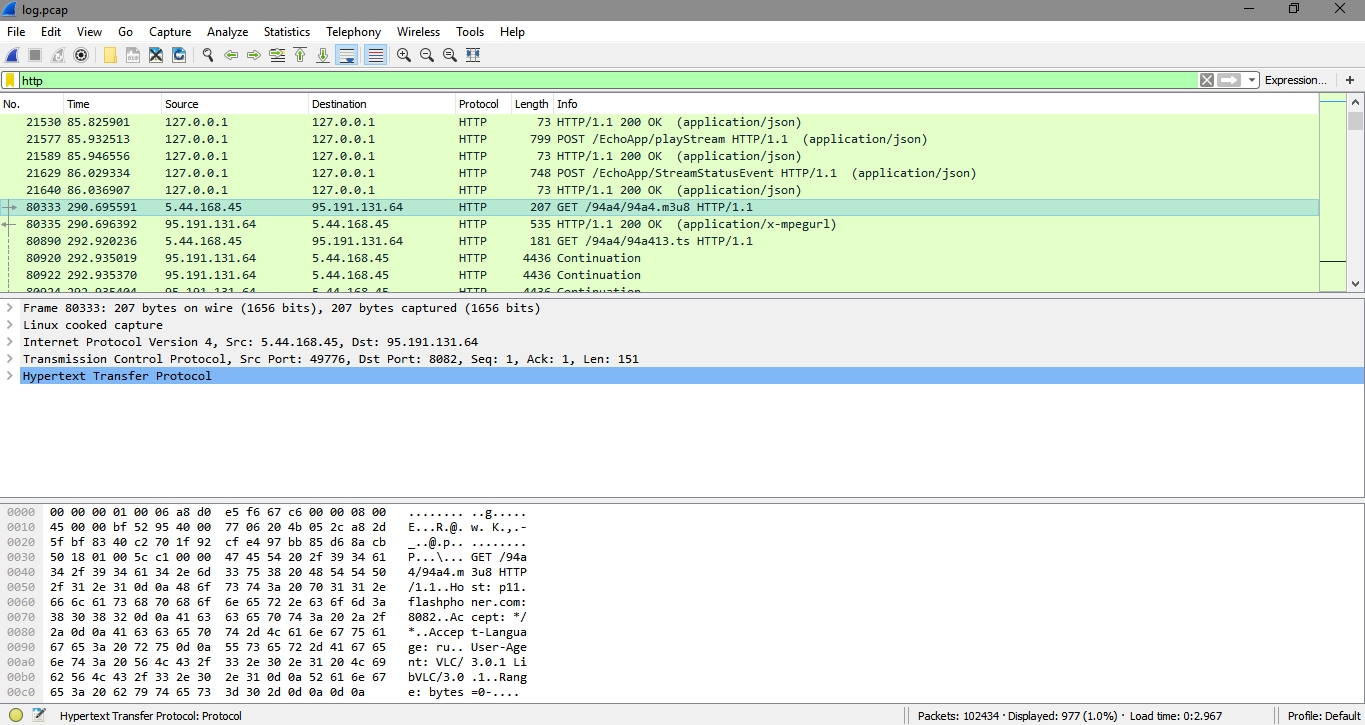Click the Resize columns toolbar icon
This screenshot has height=725, width=1365.
(x=473, y=55)
